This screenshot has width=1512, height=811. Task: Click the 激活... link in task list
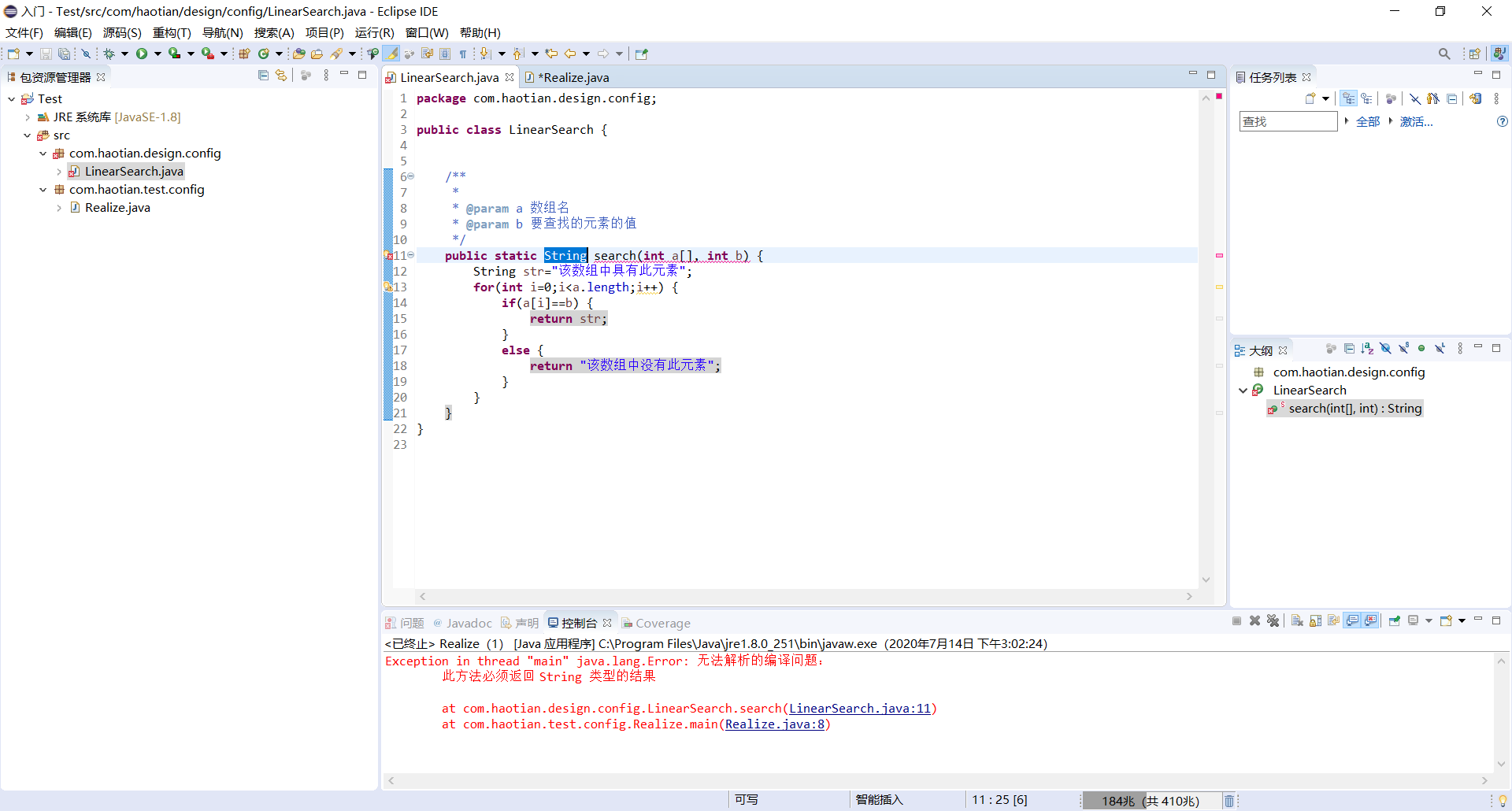click(1416, 121)
